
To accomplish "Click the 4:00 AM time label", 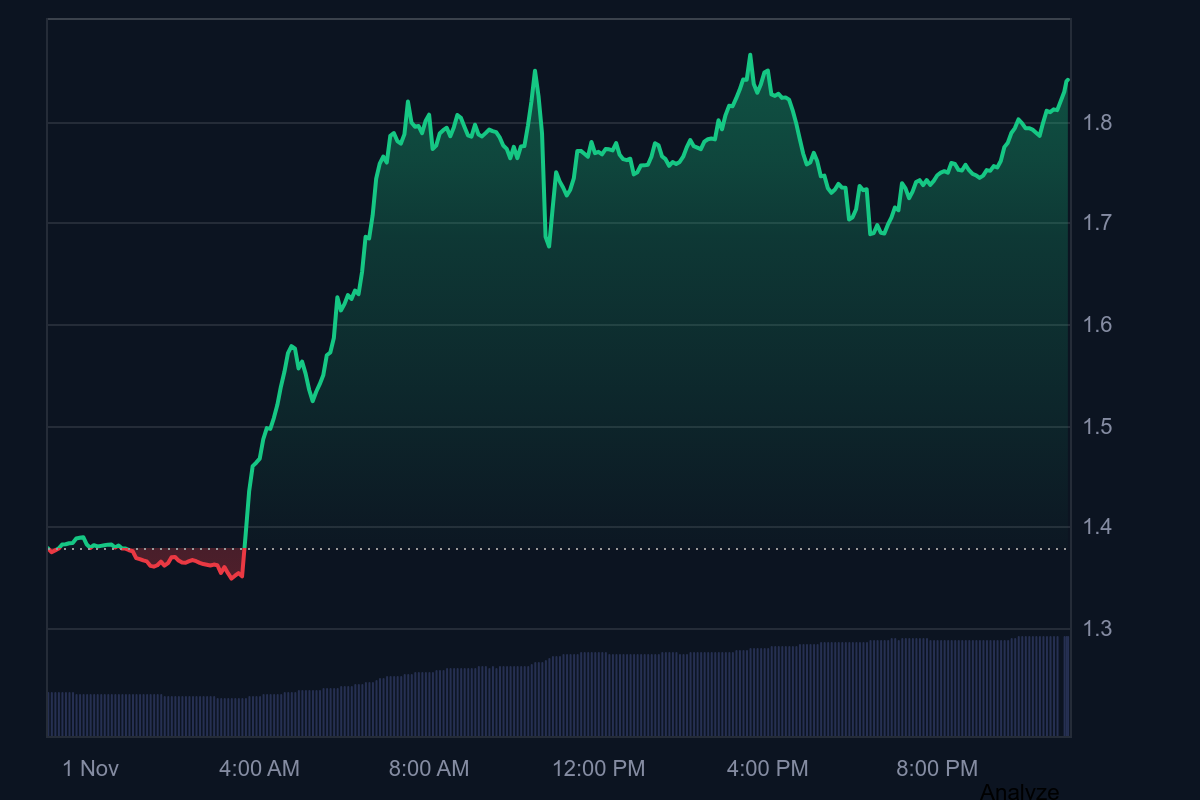I will coord(260,769).
